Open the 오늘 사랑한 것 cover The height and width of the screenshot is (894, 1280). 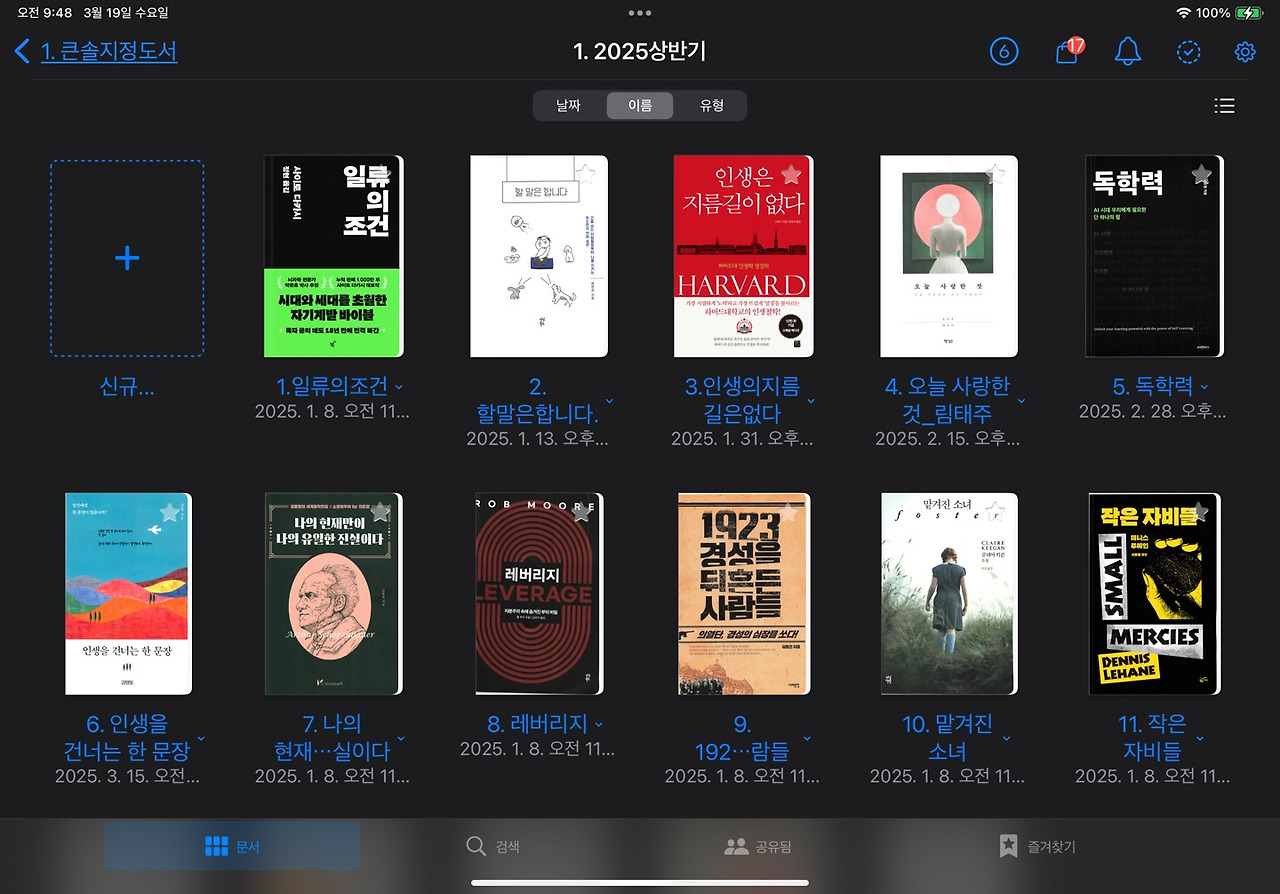coord(949,256)
